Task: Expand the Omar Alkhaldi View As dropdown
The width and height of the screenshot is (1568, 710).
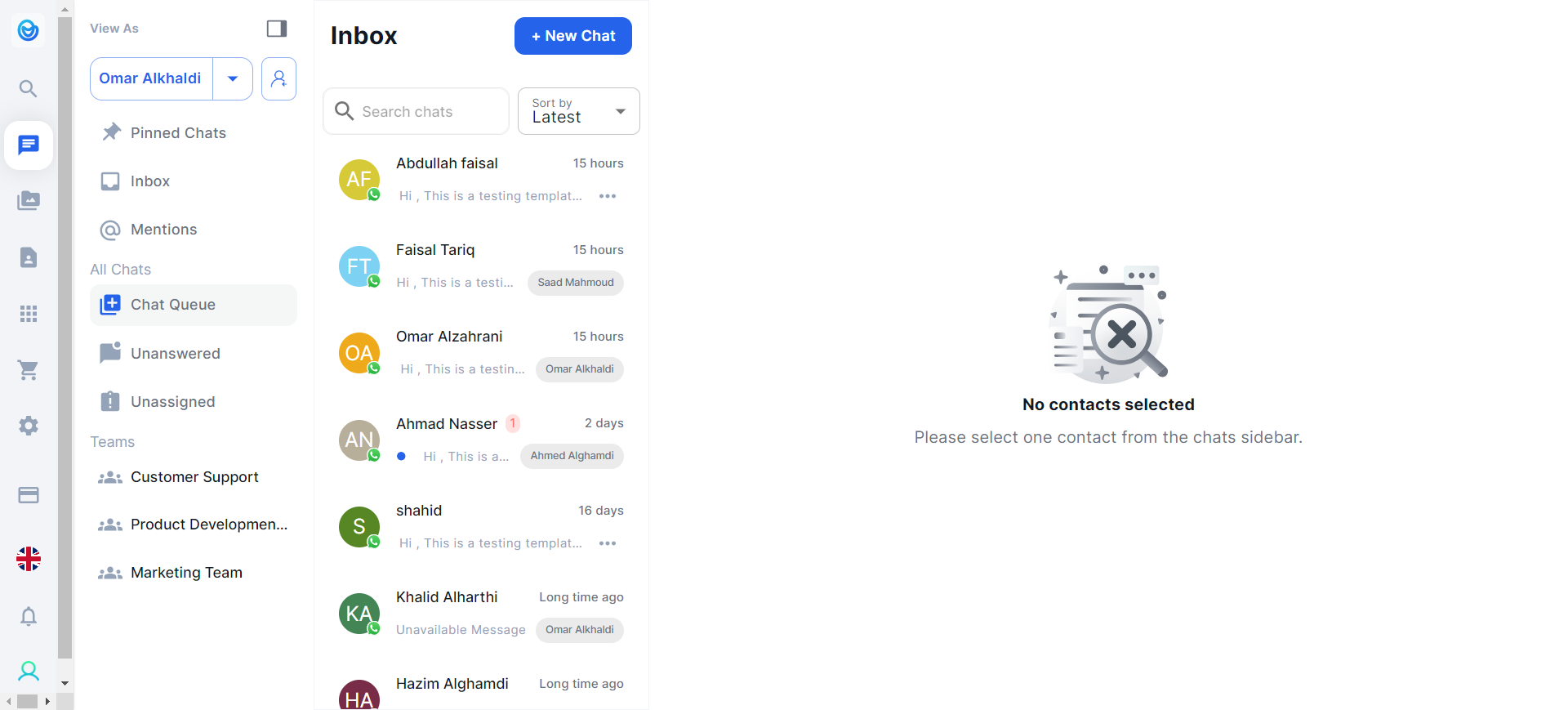Action: pyautogui.click(x=233, y=78)
